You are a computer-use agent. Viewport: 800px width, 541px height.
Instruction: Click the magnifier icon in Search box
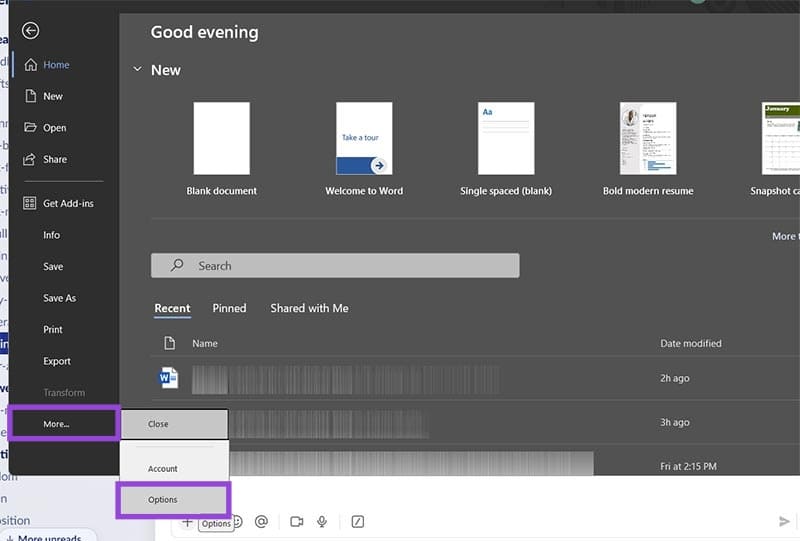click(x=177, y=265)
